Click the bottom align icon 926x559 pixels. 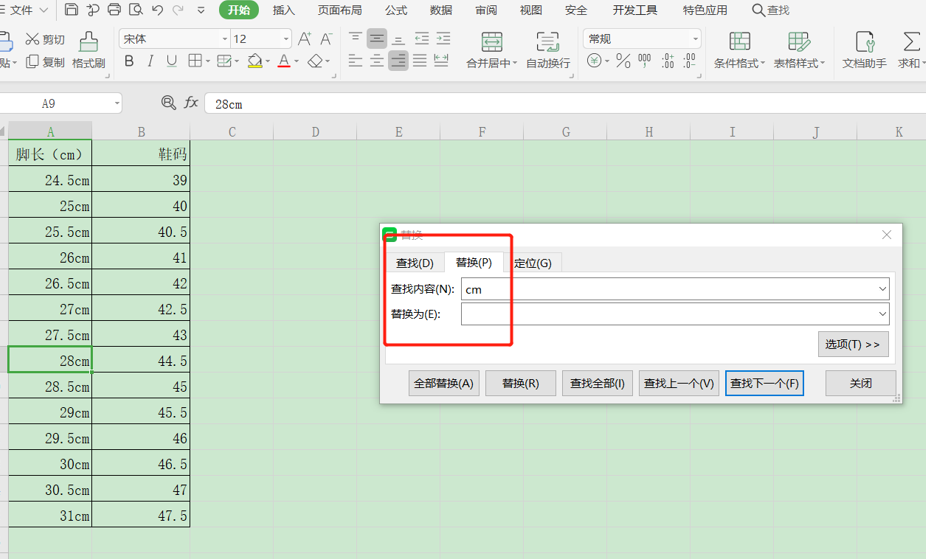tap(399, 39)
